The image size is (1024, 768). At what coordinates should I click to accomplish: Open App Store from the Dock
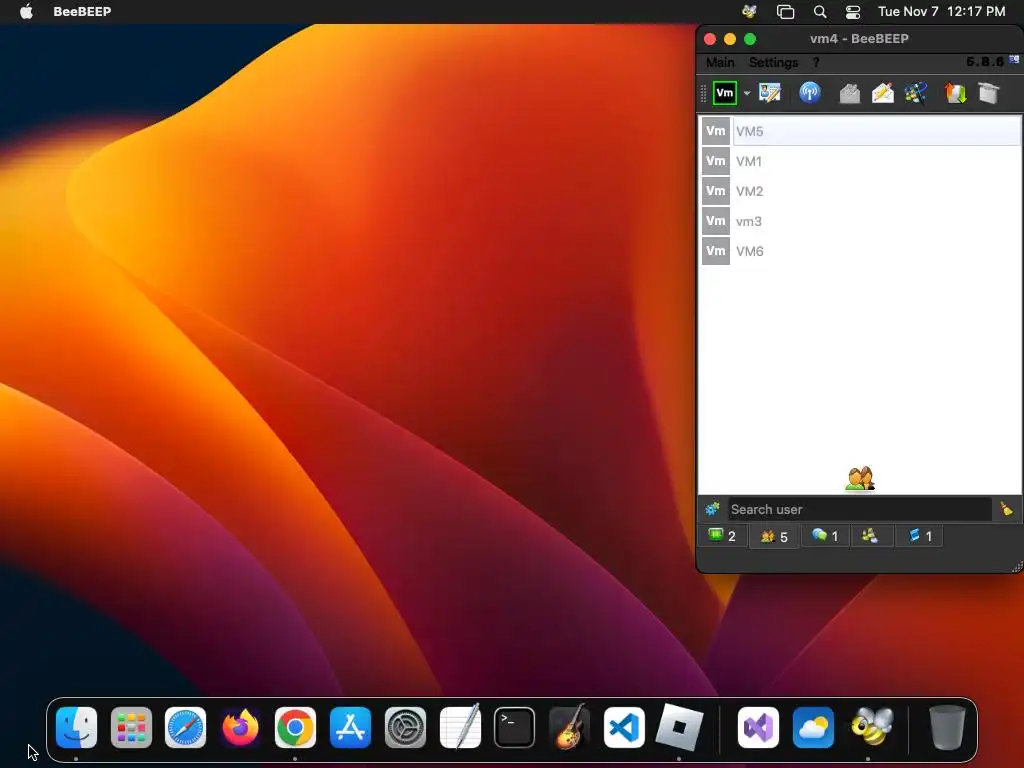pyautogui.click(x=350, y=727)
